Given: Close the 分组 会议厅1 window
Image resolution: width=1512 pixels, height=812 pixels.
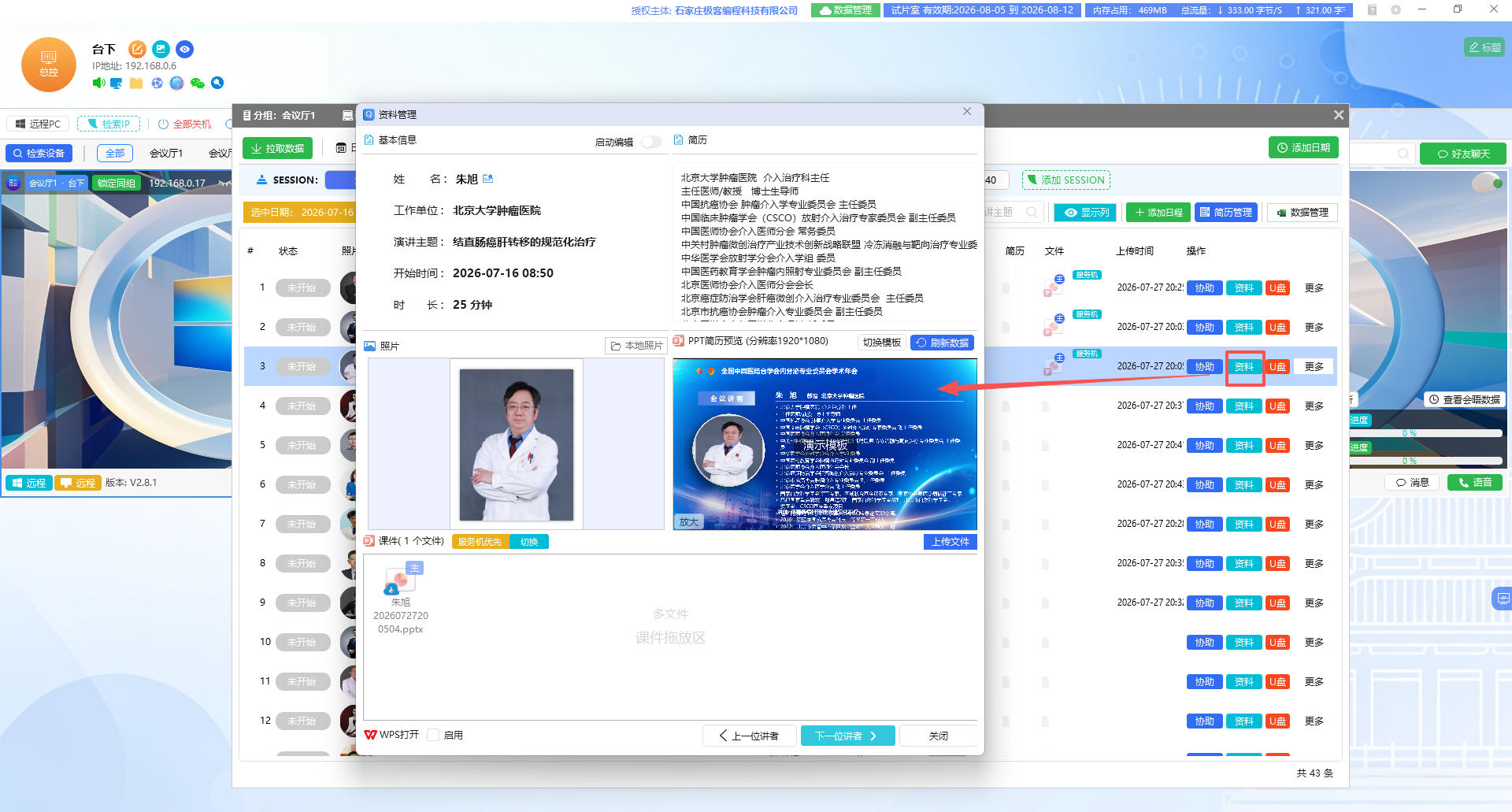Looking at the screenshot, I should (x=1338, y=115).
